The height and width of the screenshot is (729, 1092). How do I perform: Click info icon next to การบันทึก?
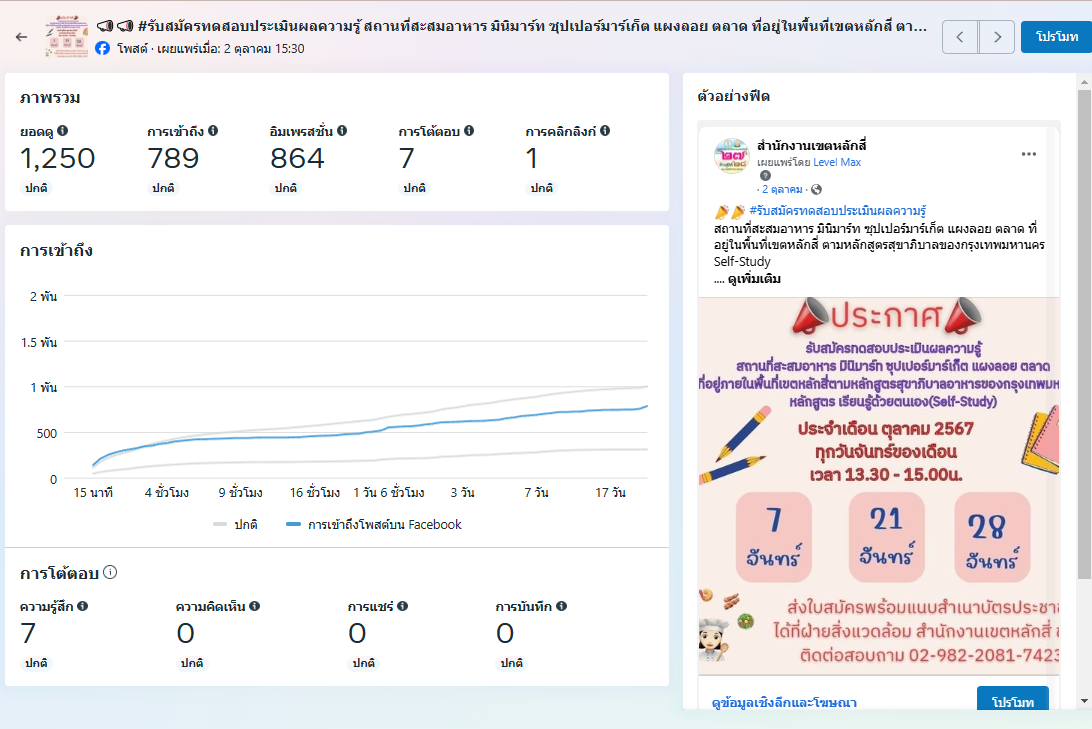click(x=561, y=606)
